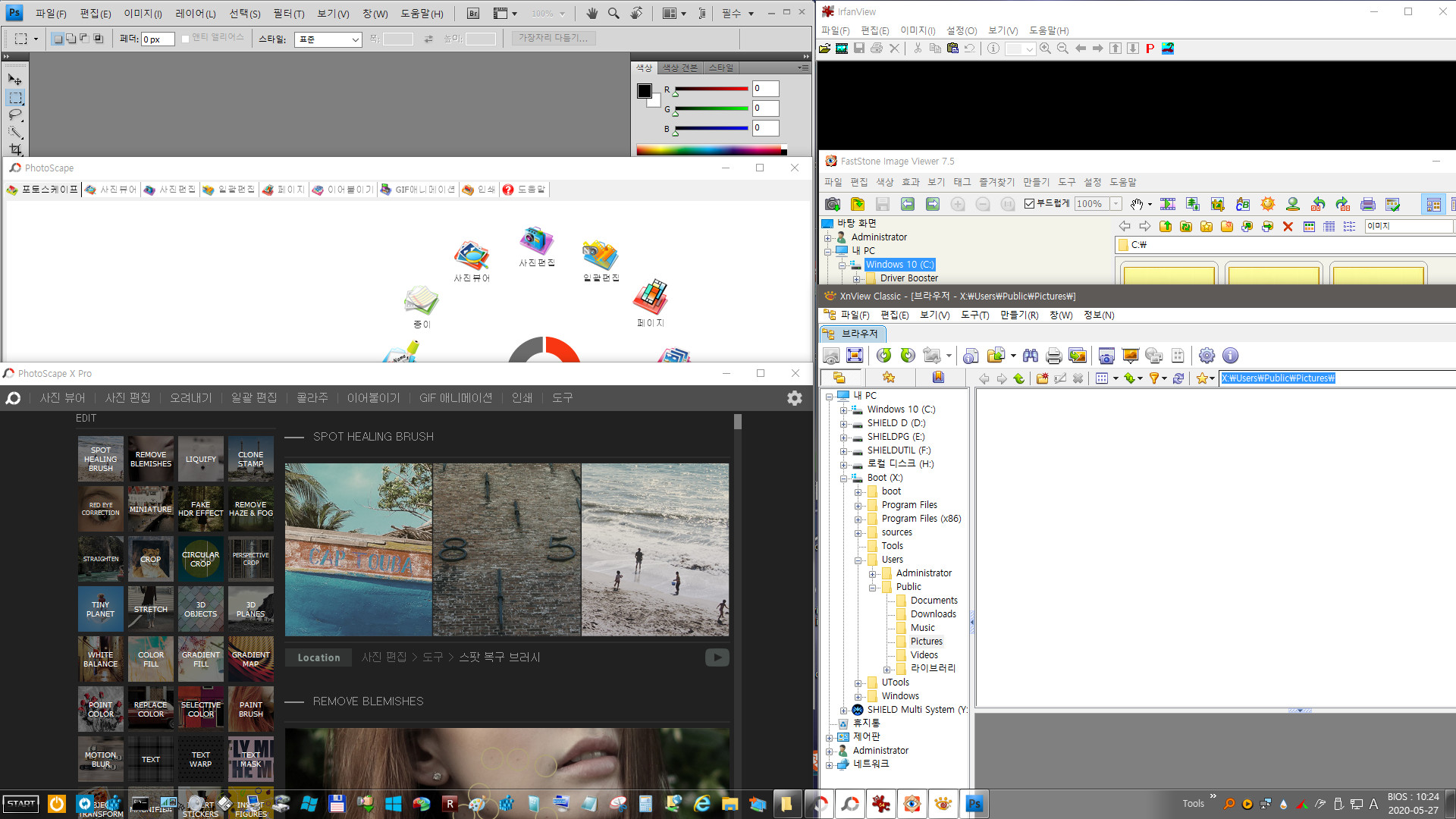This screenshot has height=819, width=1456.
Task: Select the Crop tool in Photoshop
Action: point(15,149)
